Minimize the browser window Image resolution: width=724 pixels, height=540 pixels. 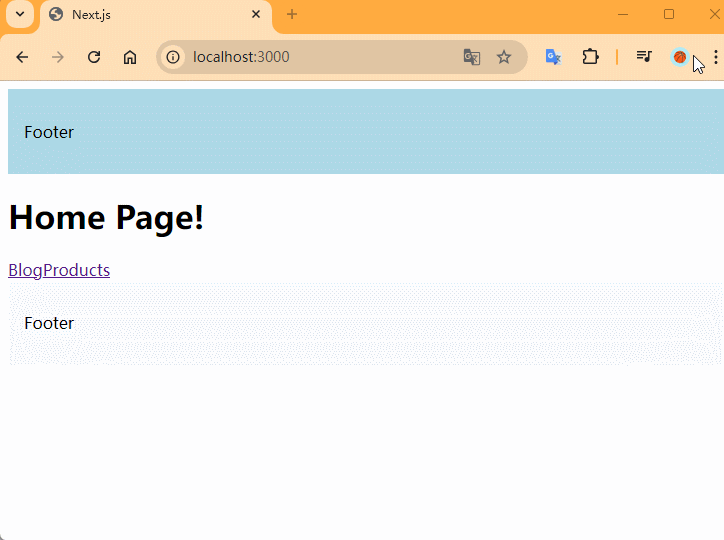pyautogui.click(x=623, y=14)
